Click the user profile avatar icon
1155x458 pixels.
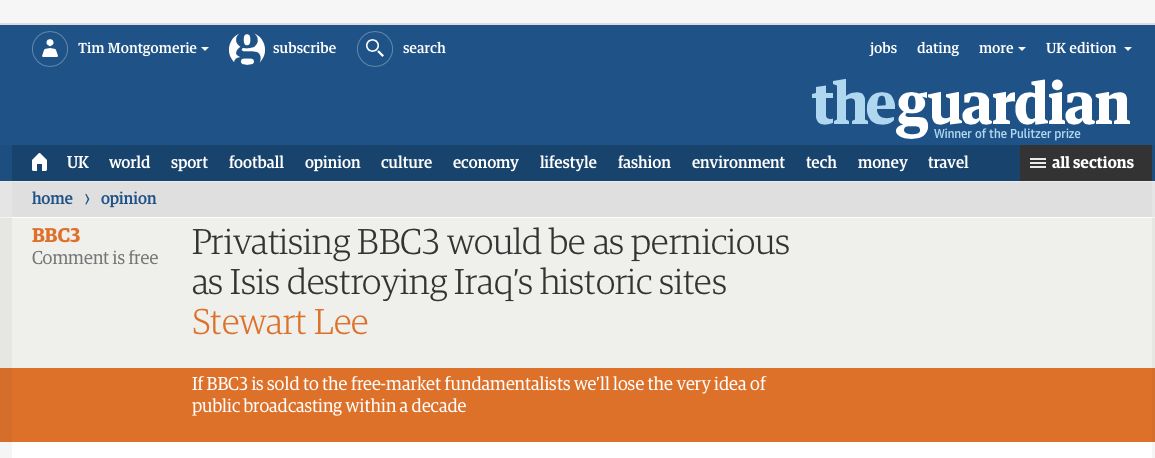tap(50, 49)
